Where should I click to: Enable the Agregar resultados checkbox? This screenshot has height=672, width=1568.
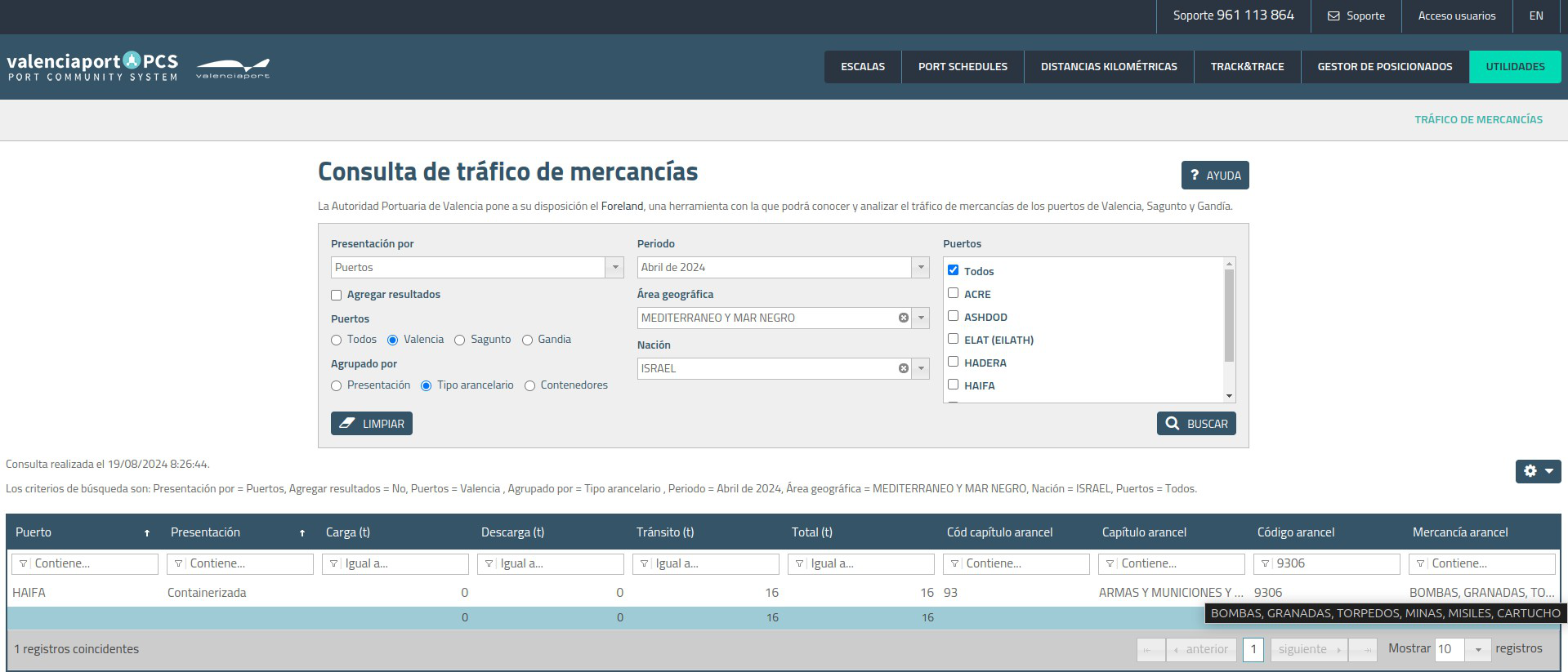[336, 295]
